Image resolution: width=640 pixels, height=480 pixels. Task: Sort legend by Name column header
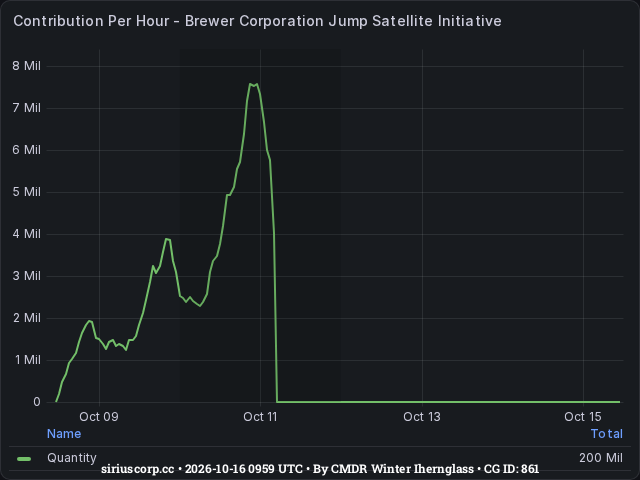pyautogui.click(x=64, y=434)
